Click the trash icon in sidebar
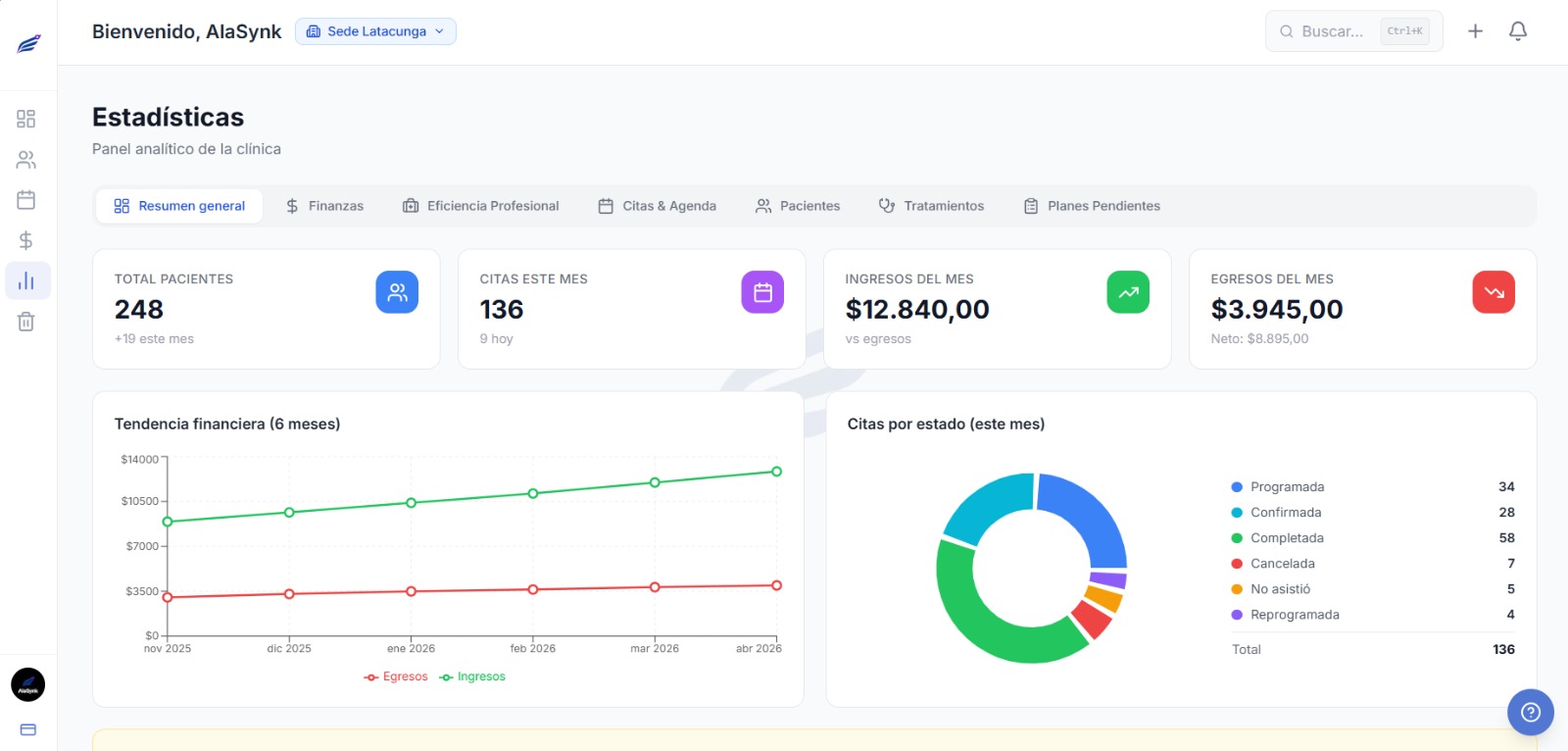Screen dimensions: 1568x751 click(x=26, y=322)
